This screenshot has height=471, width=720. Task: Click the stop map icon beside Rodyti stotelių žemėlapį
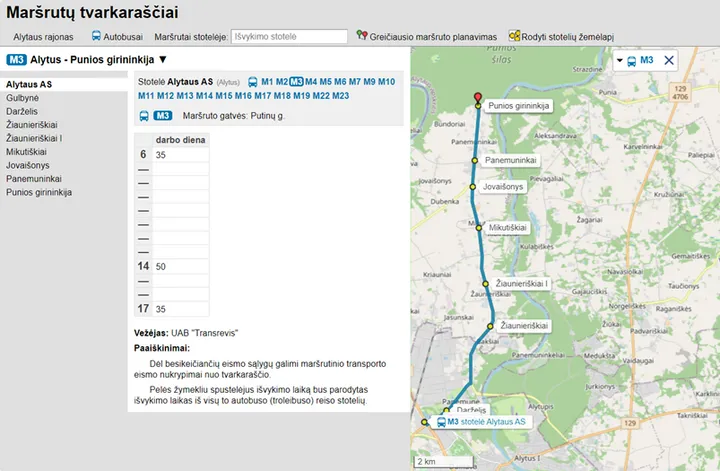514,35
